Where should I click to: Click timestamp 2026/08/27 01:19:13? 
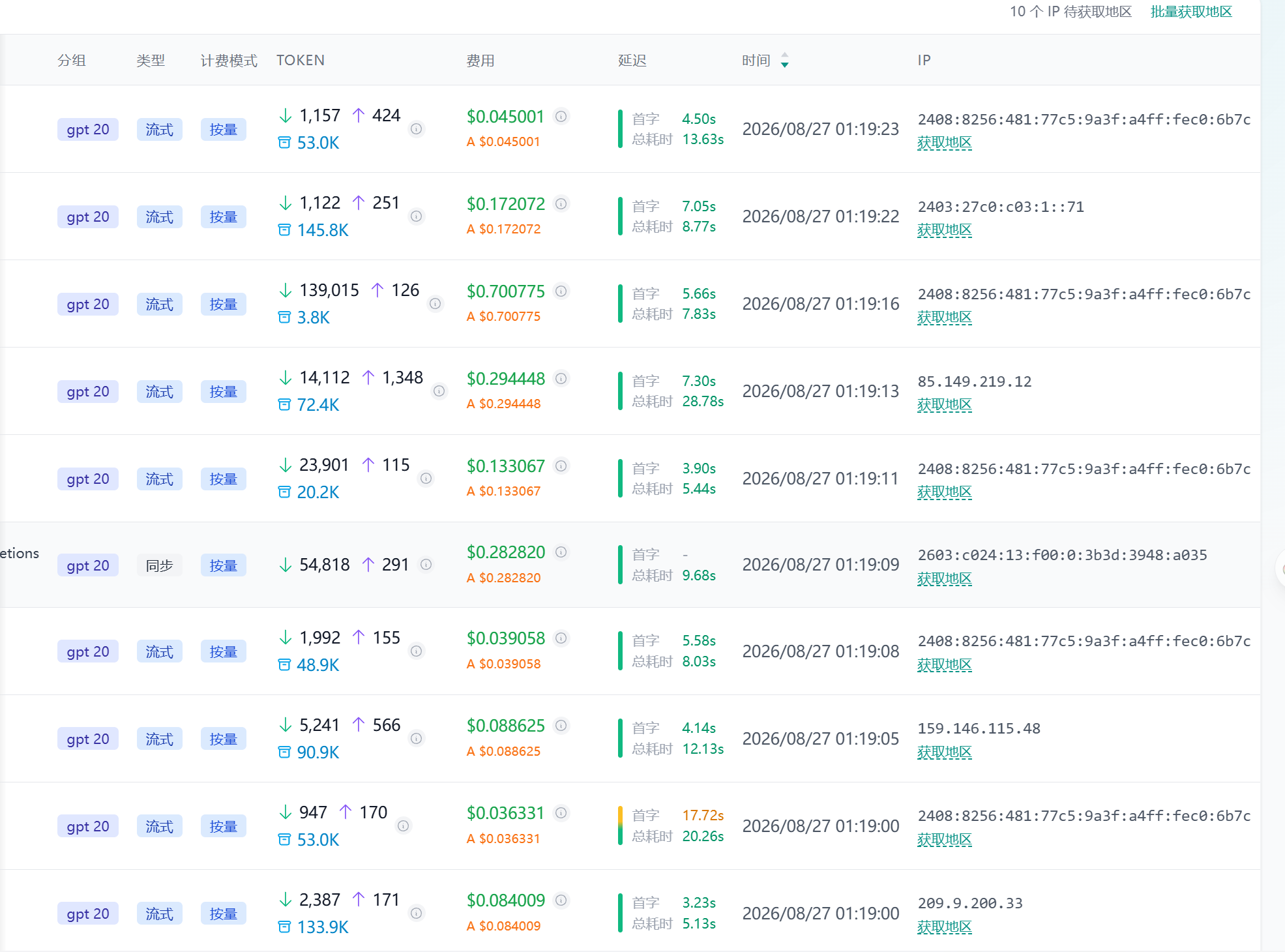tap(821, 391)
